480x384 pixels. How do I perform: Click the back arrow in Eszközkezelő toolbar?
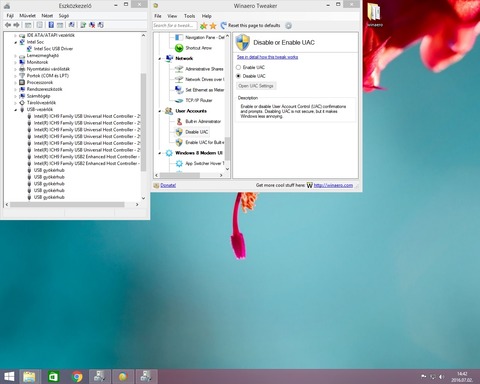coord(8,25)
